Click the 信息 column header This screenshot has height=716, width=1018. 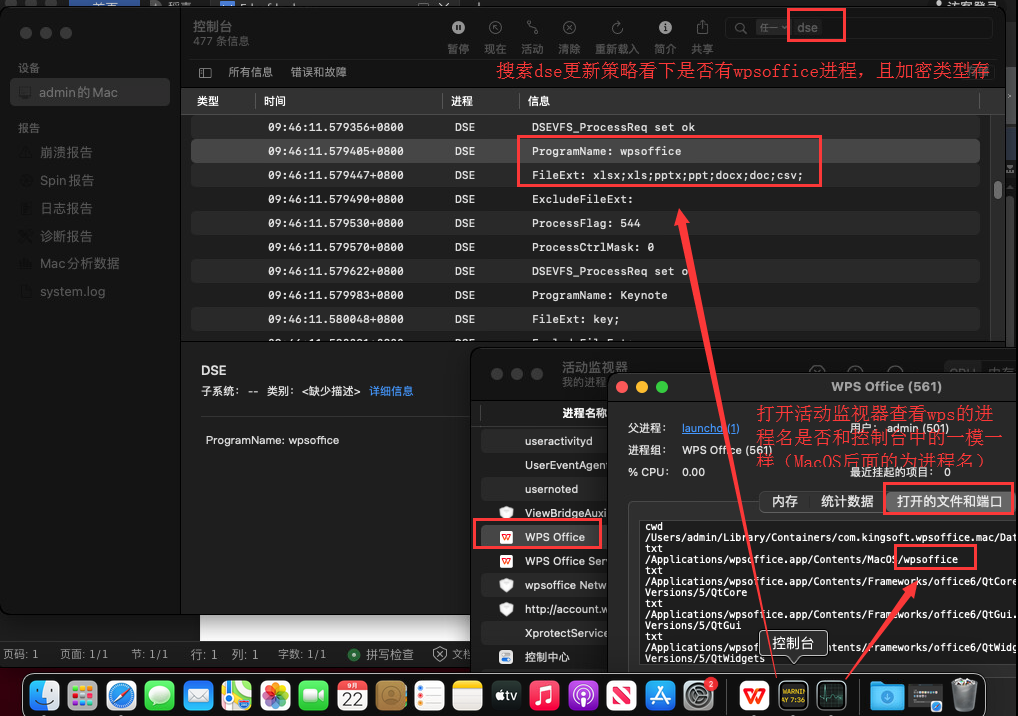tap(538, 101)
